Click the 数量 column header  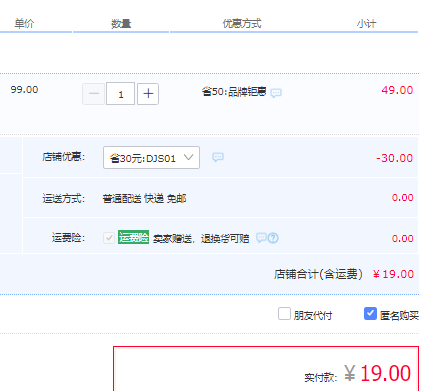pos(121,24)
